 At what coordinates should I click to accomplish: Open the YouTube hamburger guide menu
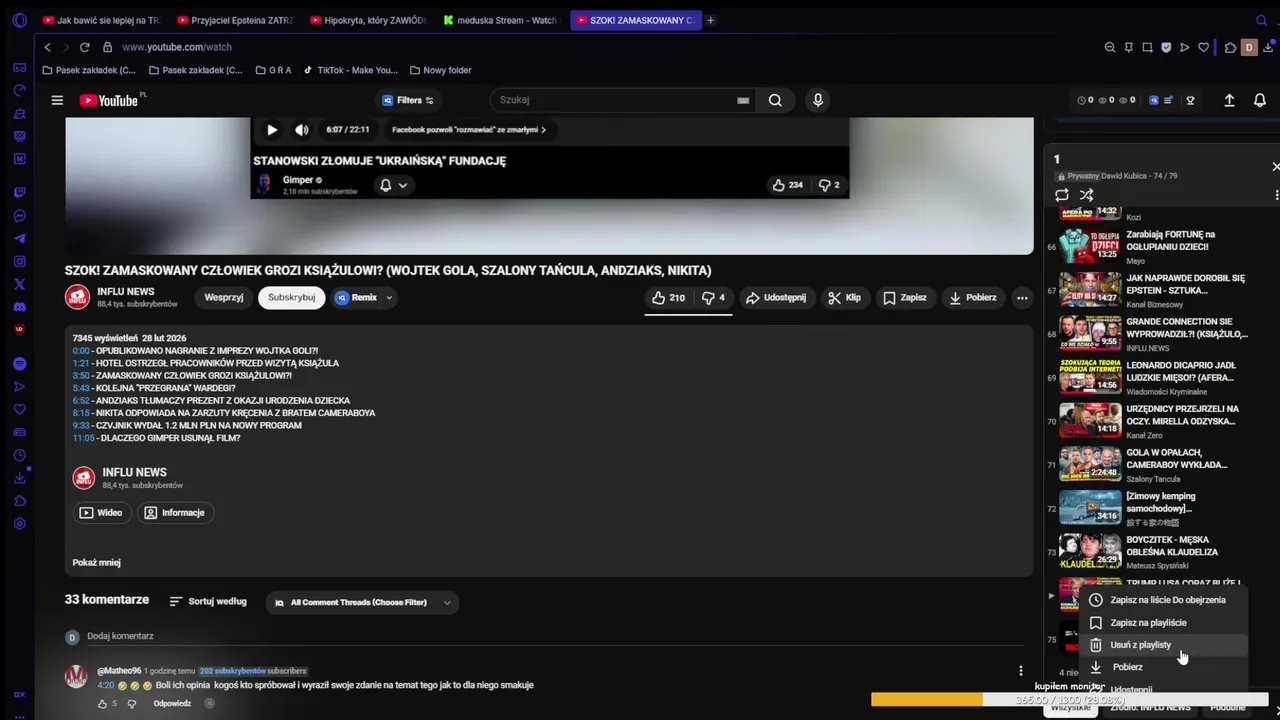[57, 100]
